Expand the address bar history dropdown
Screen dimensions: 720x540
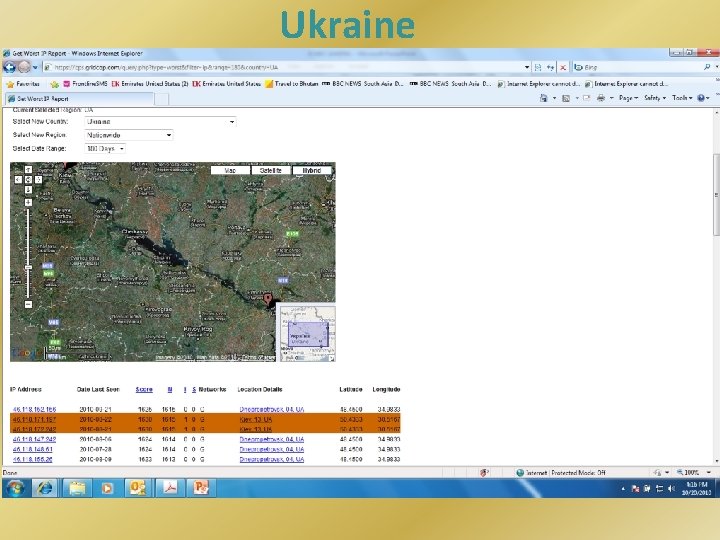point(527,68)
